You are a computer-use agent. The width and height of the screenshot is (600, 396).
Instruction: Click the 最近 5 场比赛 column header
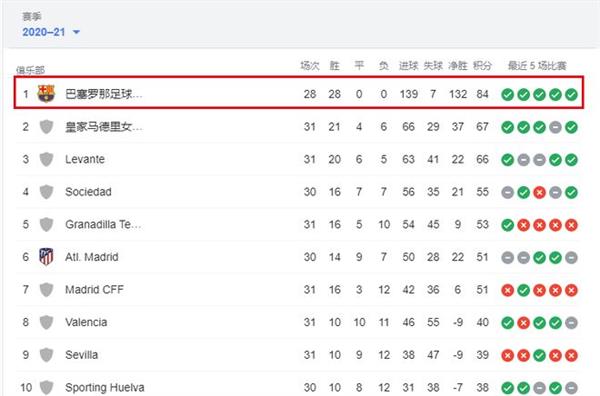tap(537, 66)
